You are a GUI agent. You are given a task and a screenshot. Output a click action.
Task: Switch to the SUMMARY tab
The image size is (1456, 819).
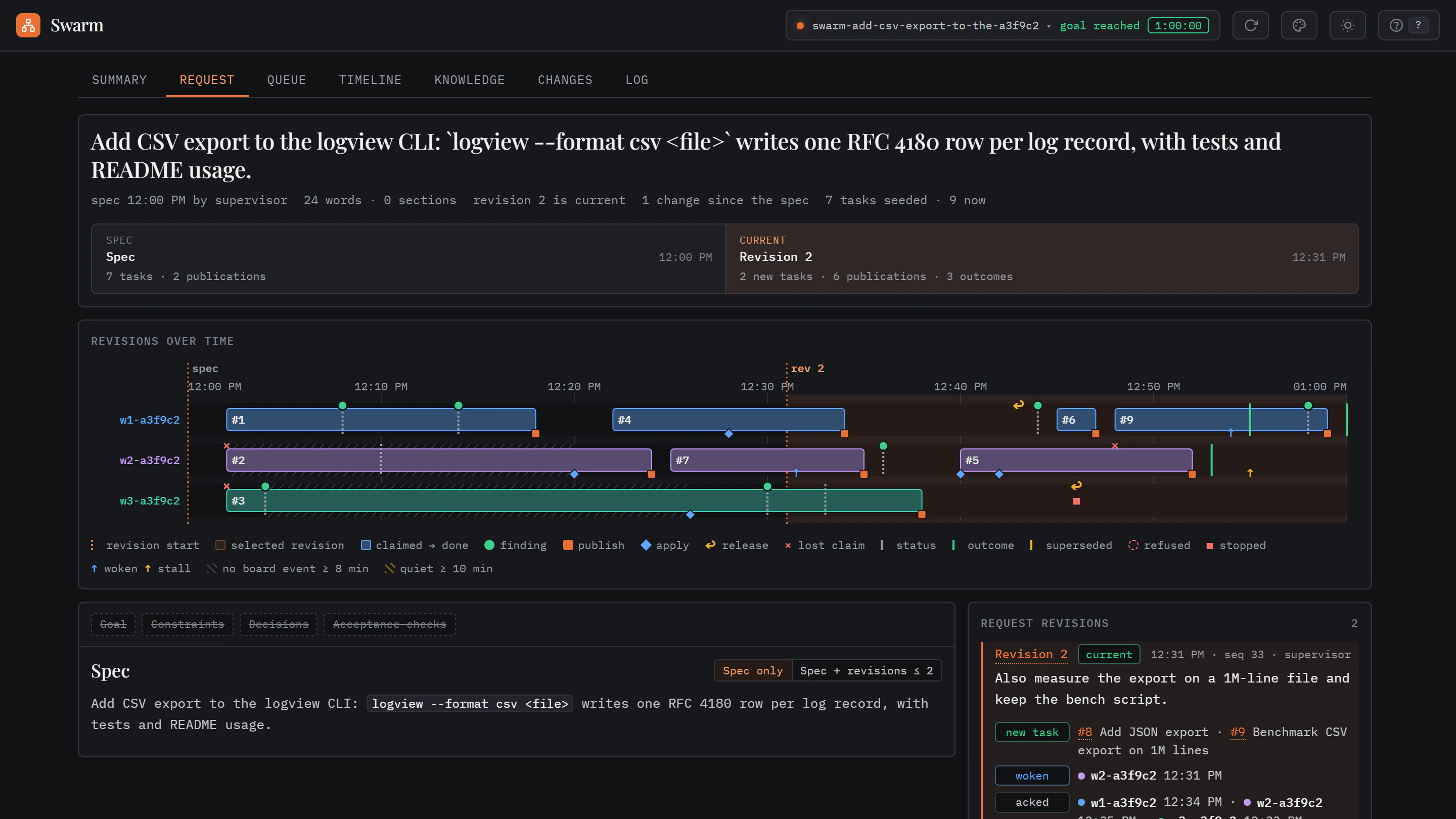click(119, 80)
